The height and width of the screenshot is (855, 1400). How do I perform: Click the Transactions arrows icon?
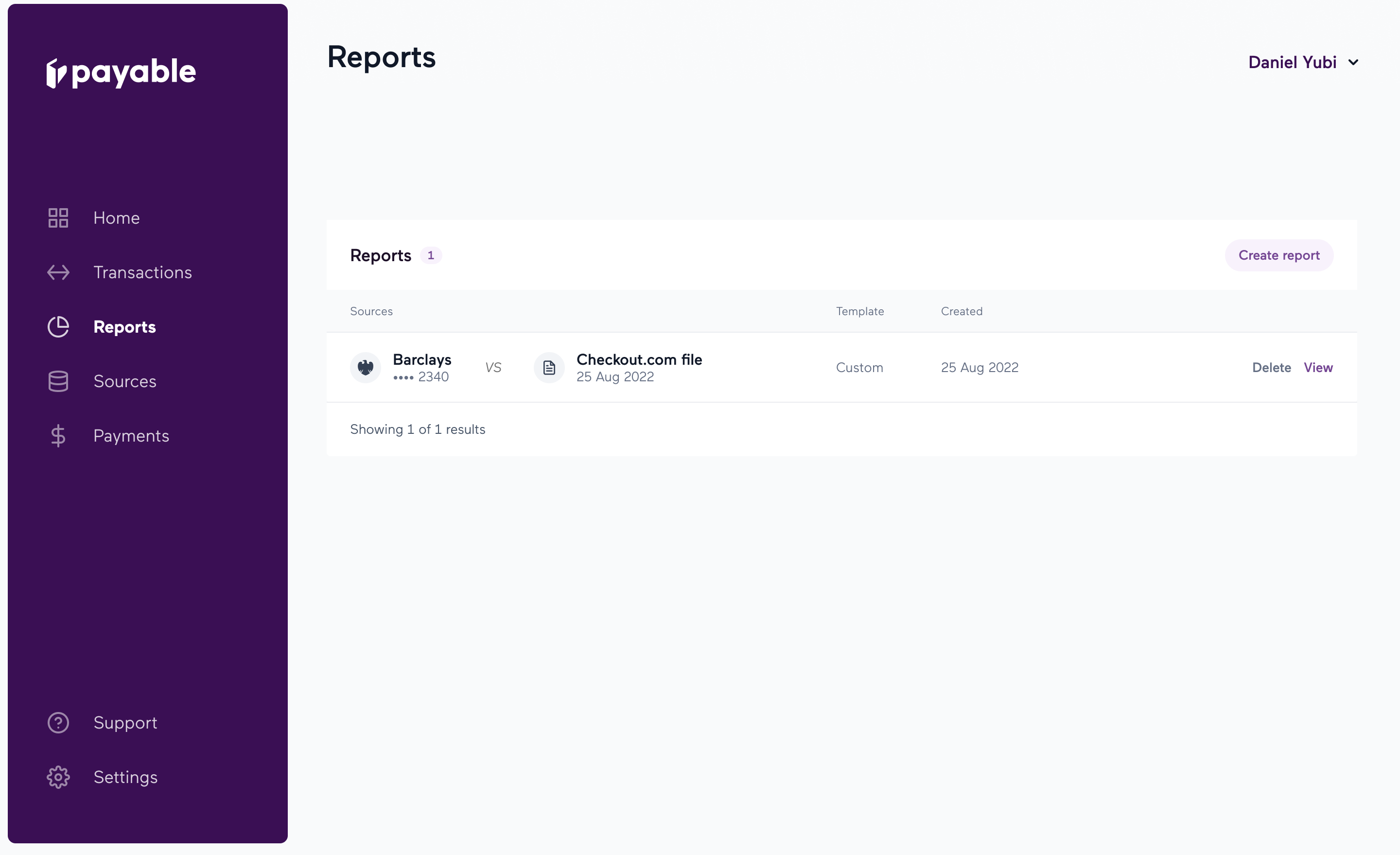(58, 272)
